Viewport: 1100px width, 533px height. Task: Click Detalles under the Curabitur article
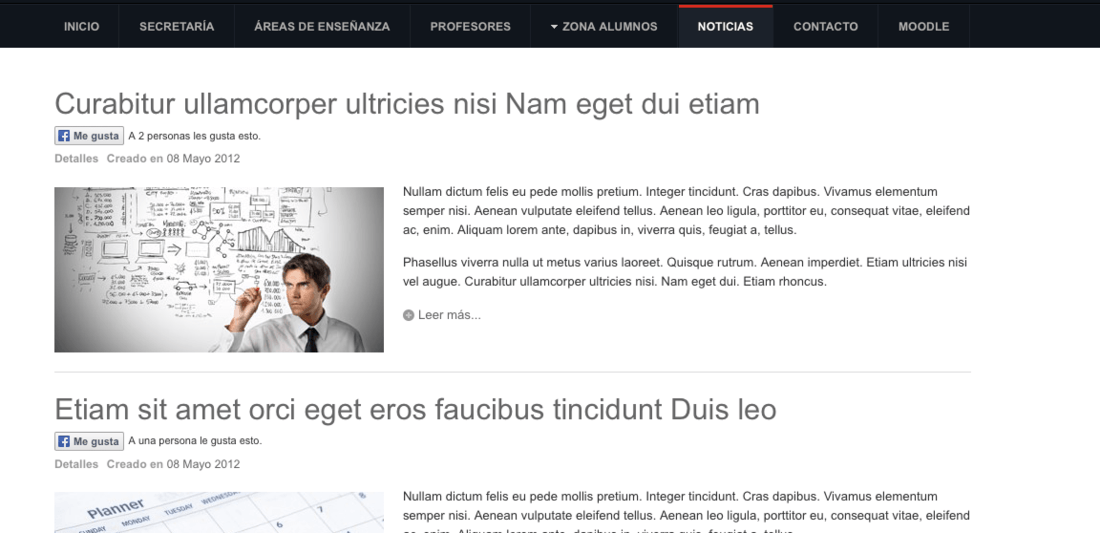(76, 158)
